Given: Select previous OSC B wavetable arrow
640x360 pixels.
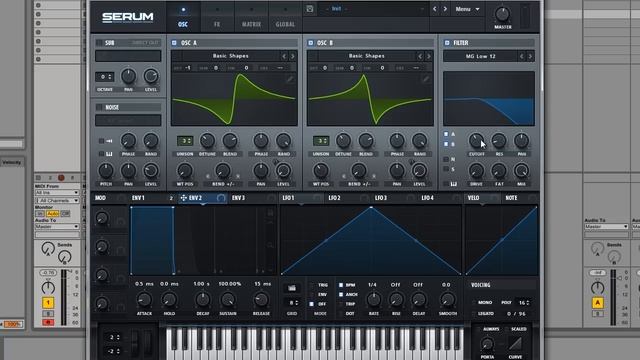Looking at the screenshot, I should (420, 56).
